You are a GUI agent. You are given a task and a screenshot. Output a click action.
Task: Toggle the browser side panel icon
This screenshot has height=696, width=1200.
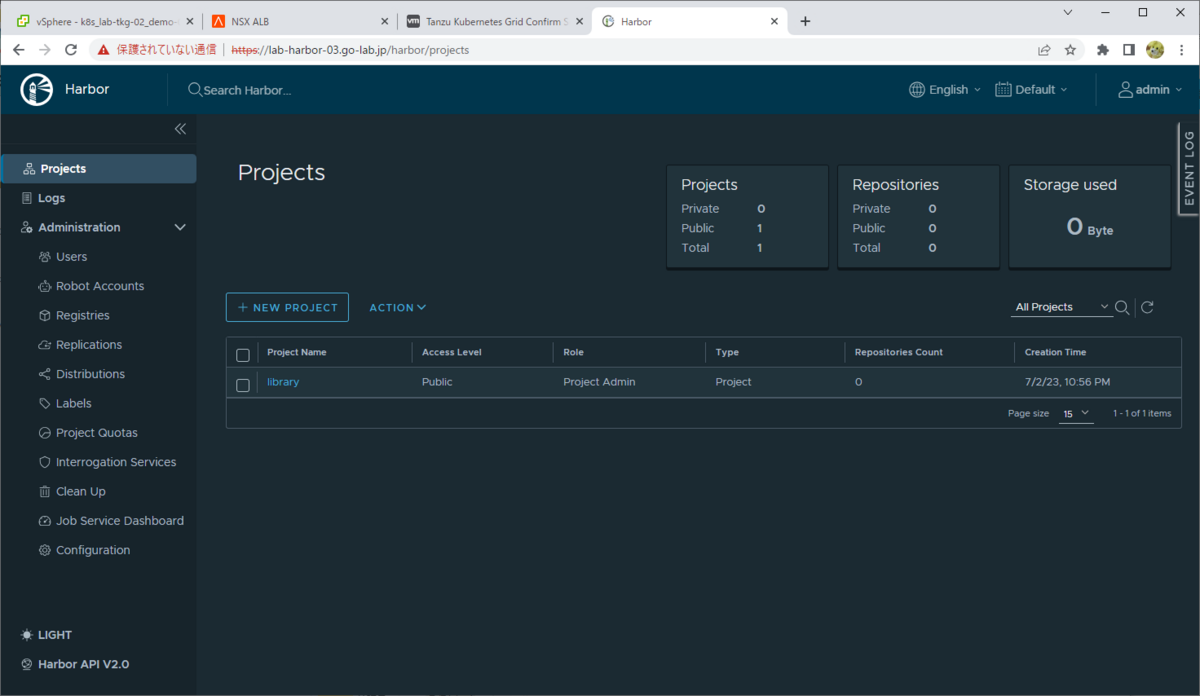tap(1129, 49)
